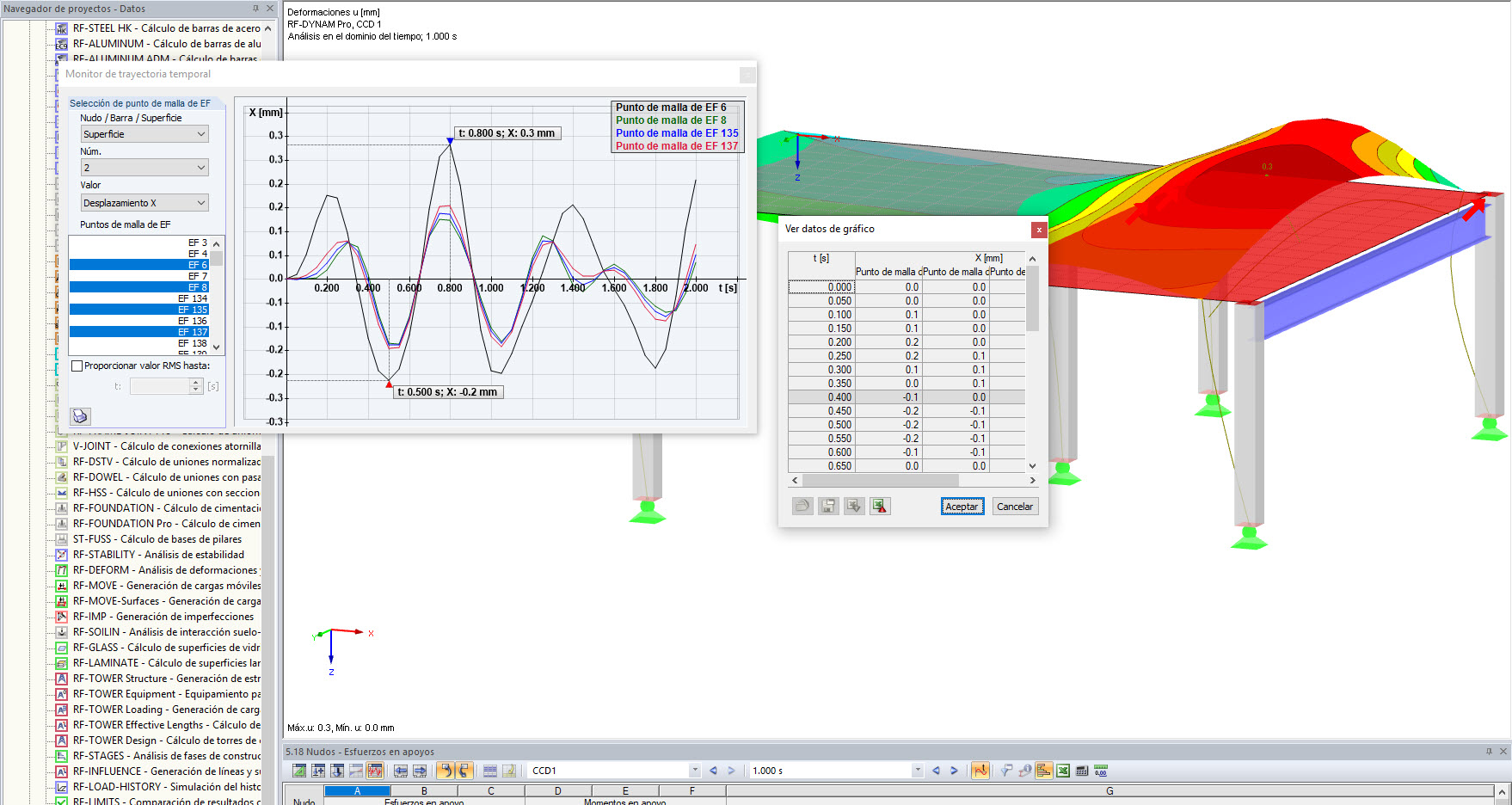
Task: Open RF-IMP - Generación de imperfecciones
Action: [163, 617]
